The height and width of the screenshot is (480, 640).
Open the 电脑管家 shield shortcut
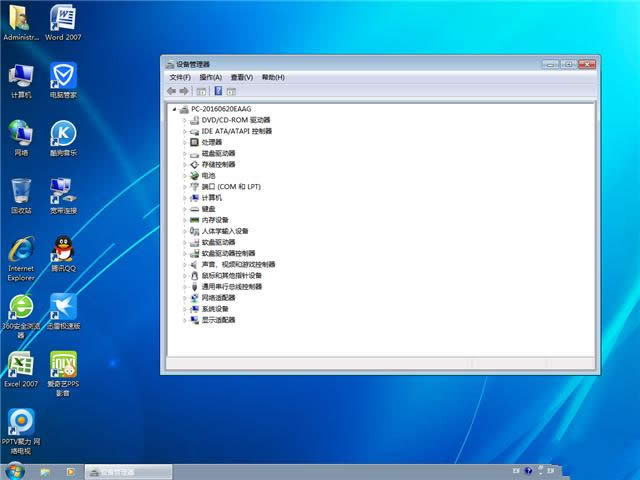(x=63, y=81)
